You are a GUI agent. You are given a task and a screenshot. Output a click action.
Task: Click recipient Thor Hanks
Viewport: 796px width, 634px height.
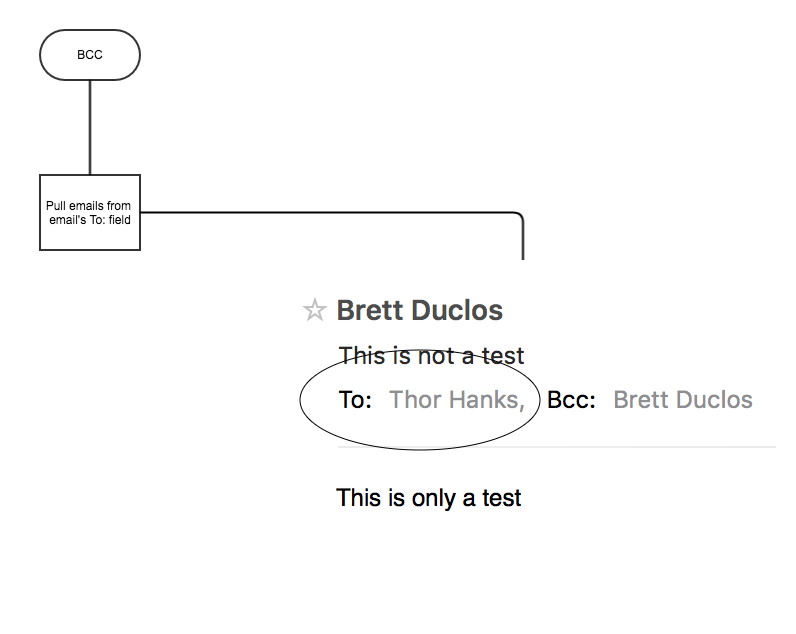453,401
